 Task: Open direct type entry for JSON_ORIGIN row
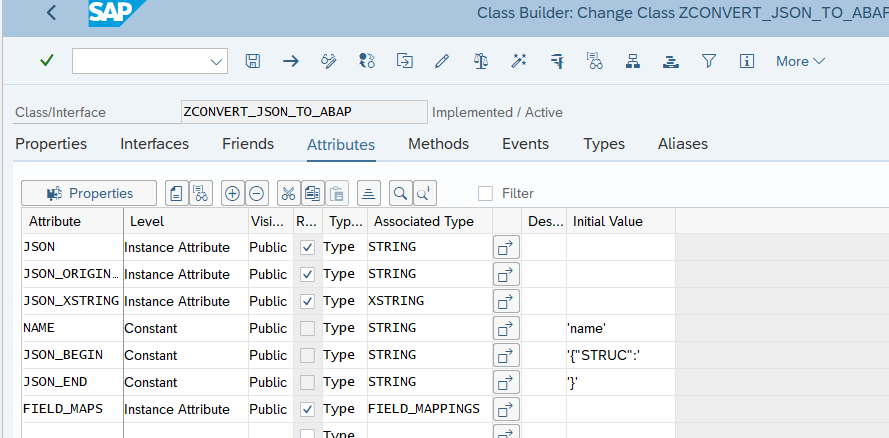[506, 274]
